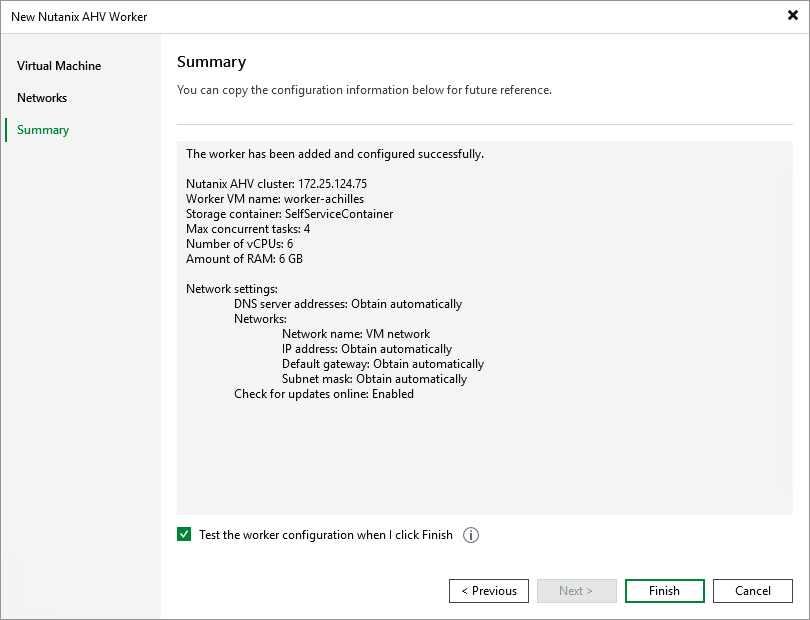
Task: Switch to the Virtual Machine step
Action: tap(57, 66)
